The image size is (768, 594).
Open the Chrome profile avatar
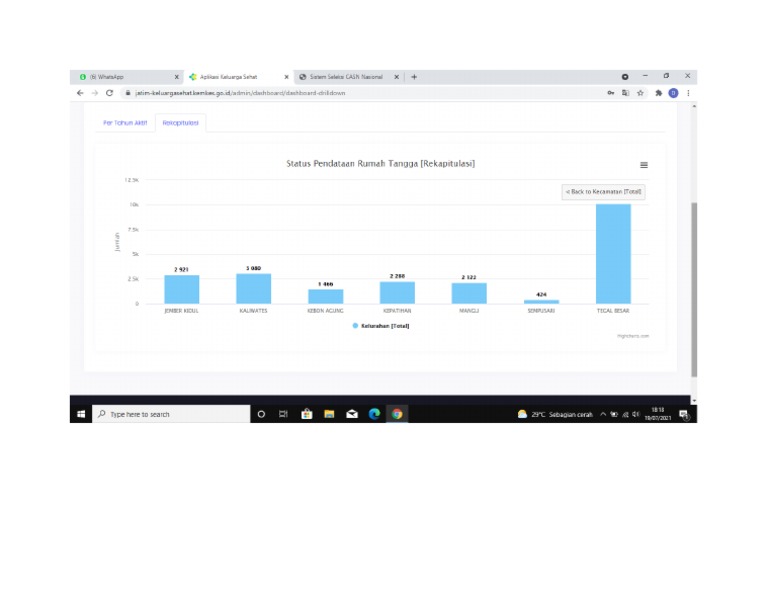673,93
